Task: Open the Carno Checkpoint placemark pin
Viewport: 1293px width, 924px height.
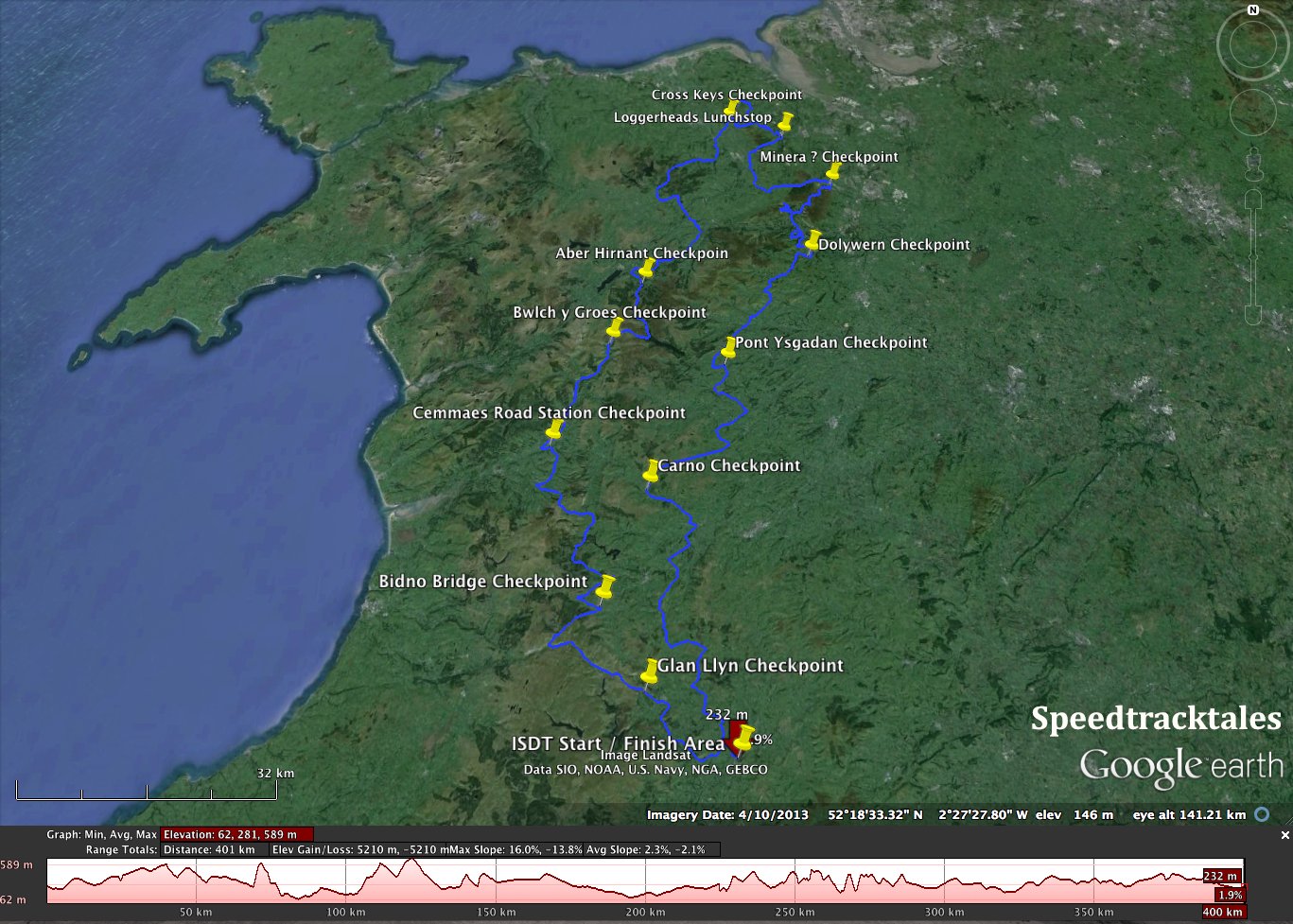Action: click(652, 470)
